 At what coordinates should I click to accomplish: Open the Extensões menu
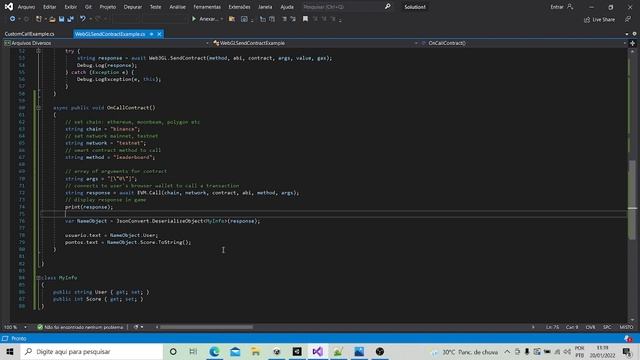239,7
